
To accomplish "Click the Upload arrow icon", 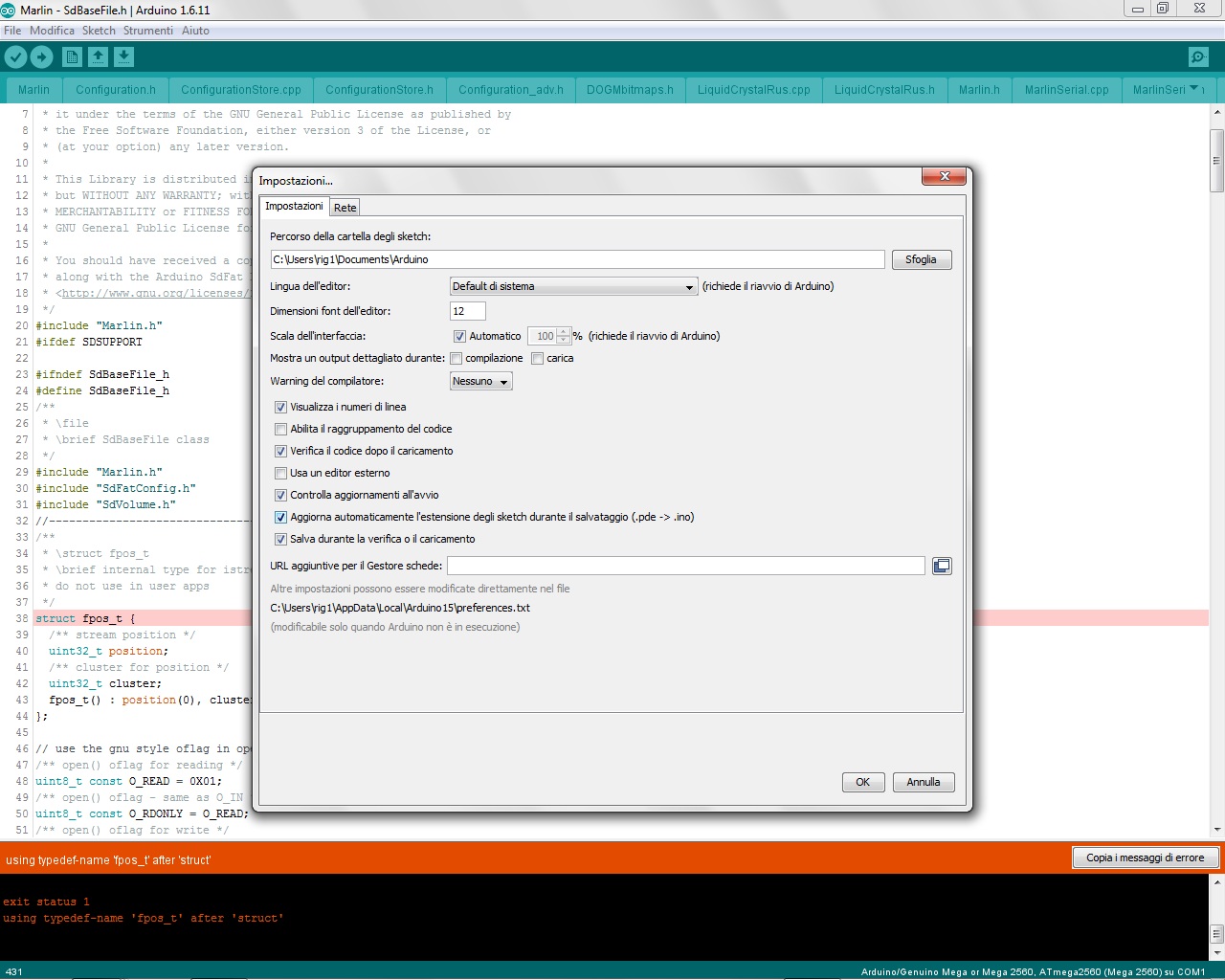I will 41,57.
